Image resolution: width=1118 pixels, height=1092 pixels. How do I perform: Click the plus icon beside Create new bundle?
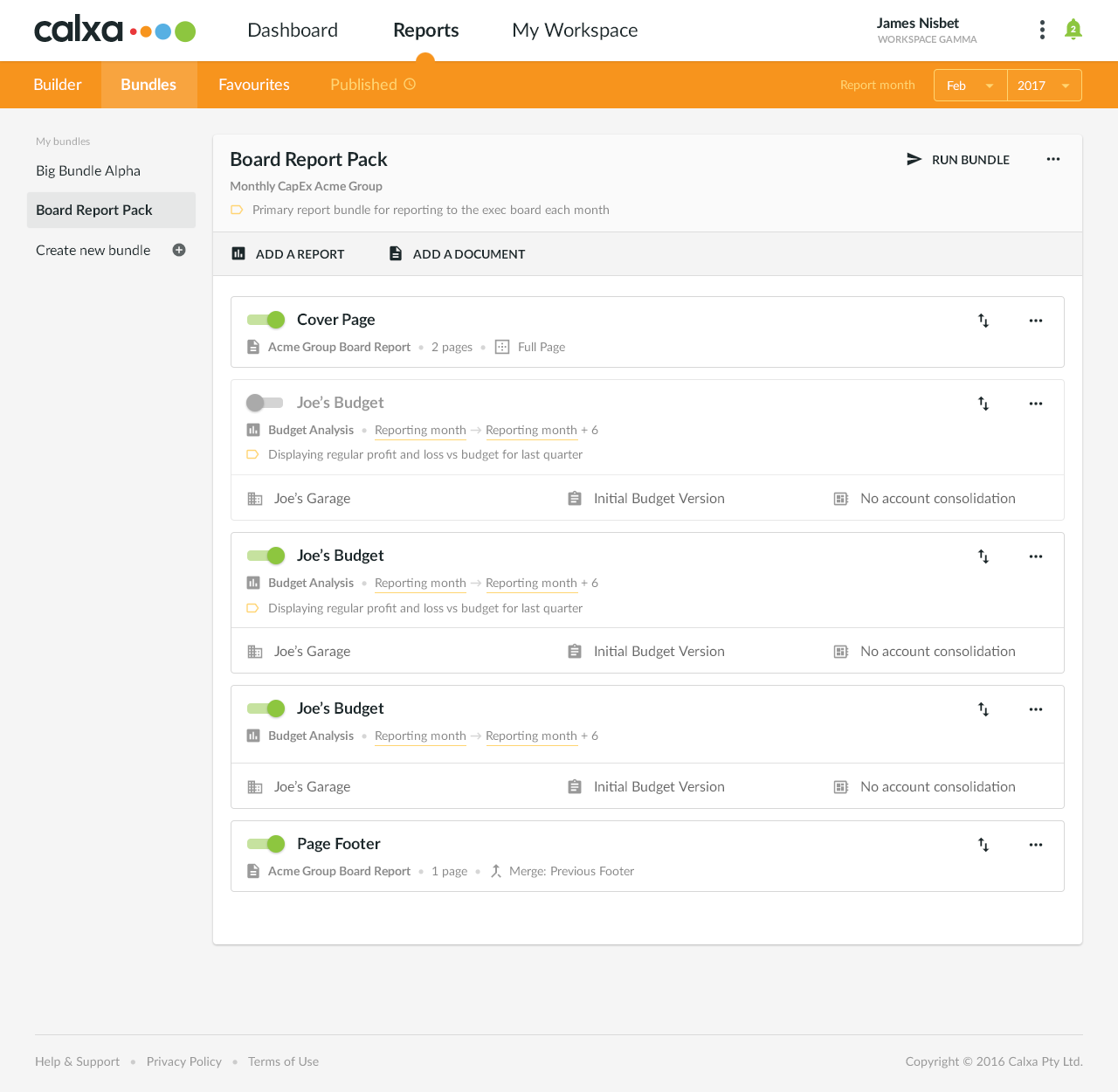(179, 250)
